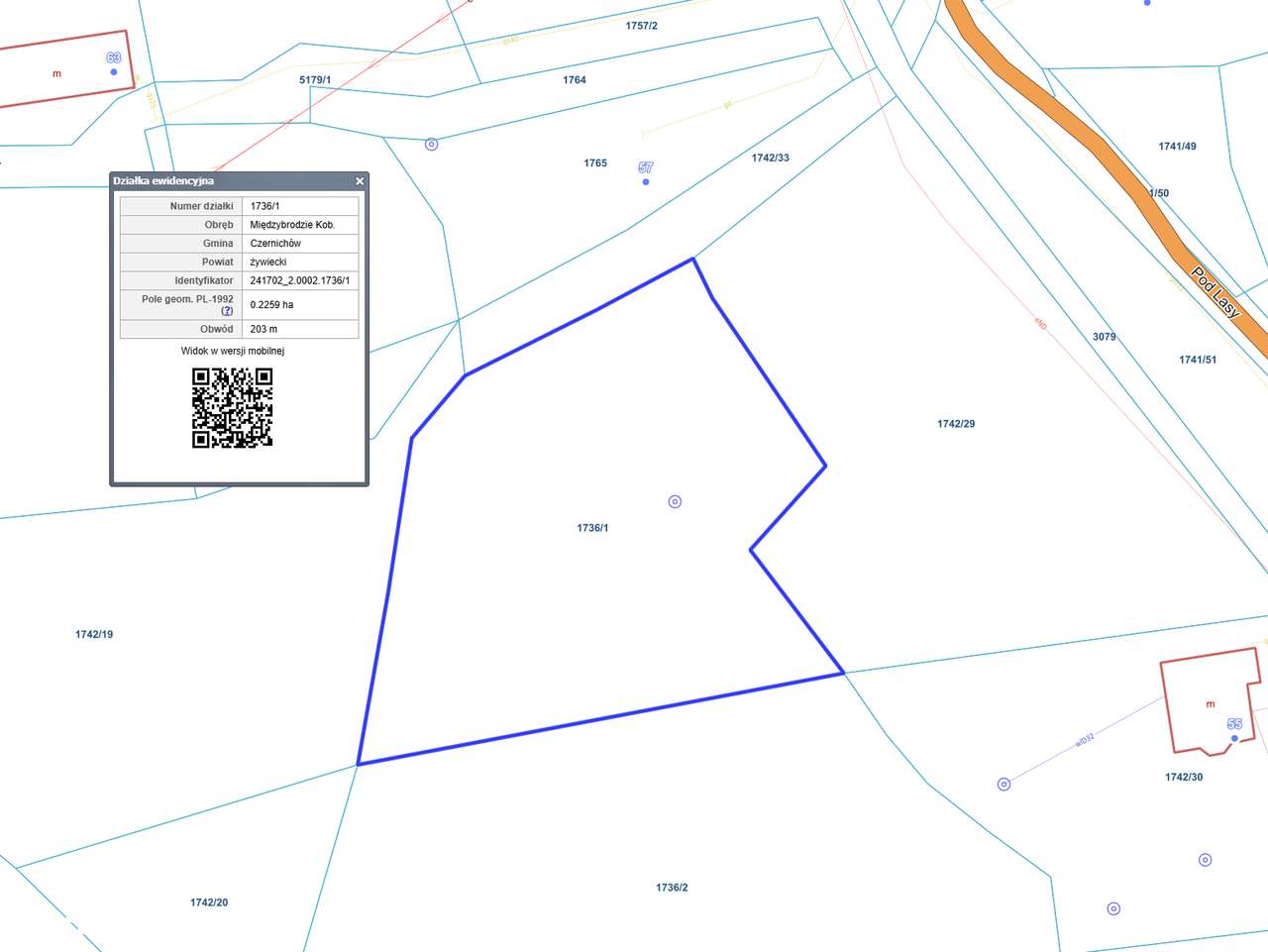This screenshot has width=1268, height=952.
Task: Click parcel label 1742/30
Action: 1184,777
